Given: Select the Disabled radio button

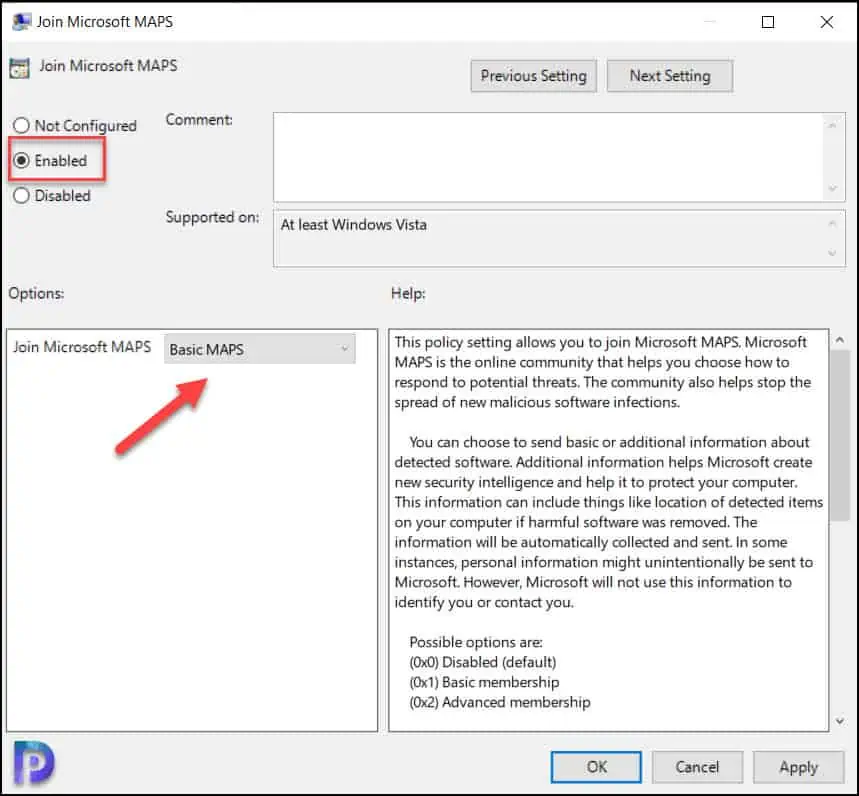Looking at the screenshot, I should coord(21,196).
